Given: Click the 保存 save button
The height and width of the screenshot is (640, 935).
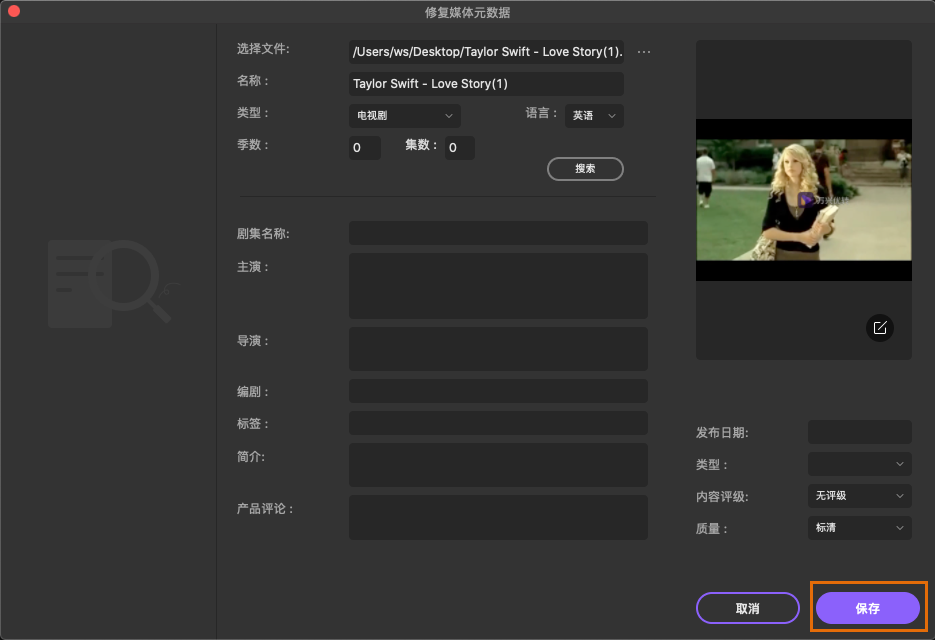Looking at the screenshot, I should click(x=867, y=608).
